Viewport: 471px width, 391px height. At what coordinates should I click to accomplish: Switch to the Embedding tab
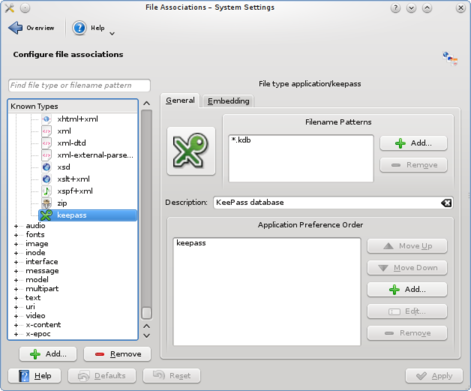[x=228, y=101]
